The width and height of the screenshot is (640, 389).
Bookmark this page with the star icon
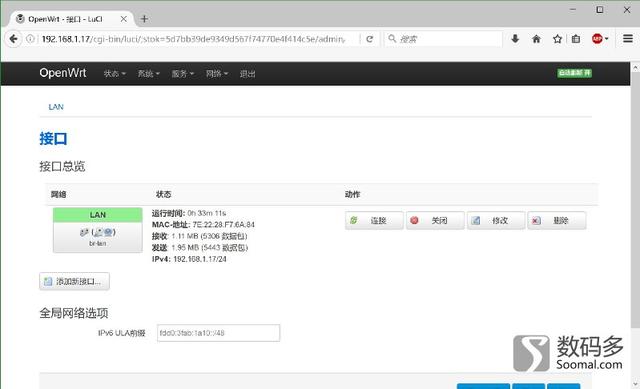click(x=557, y=39)
